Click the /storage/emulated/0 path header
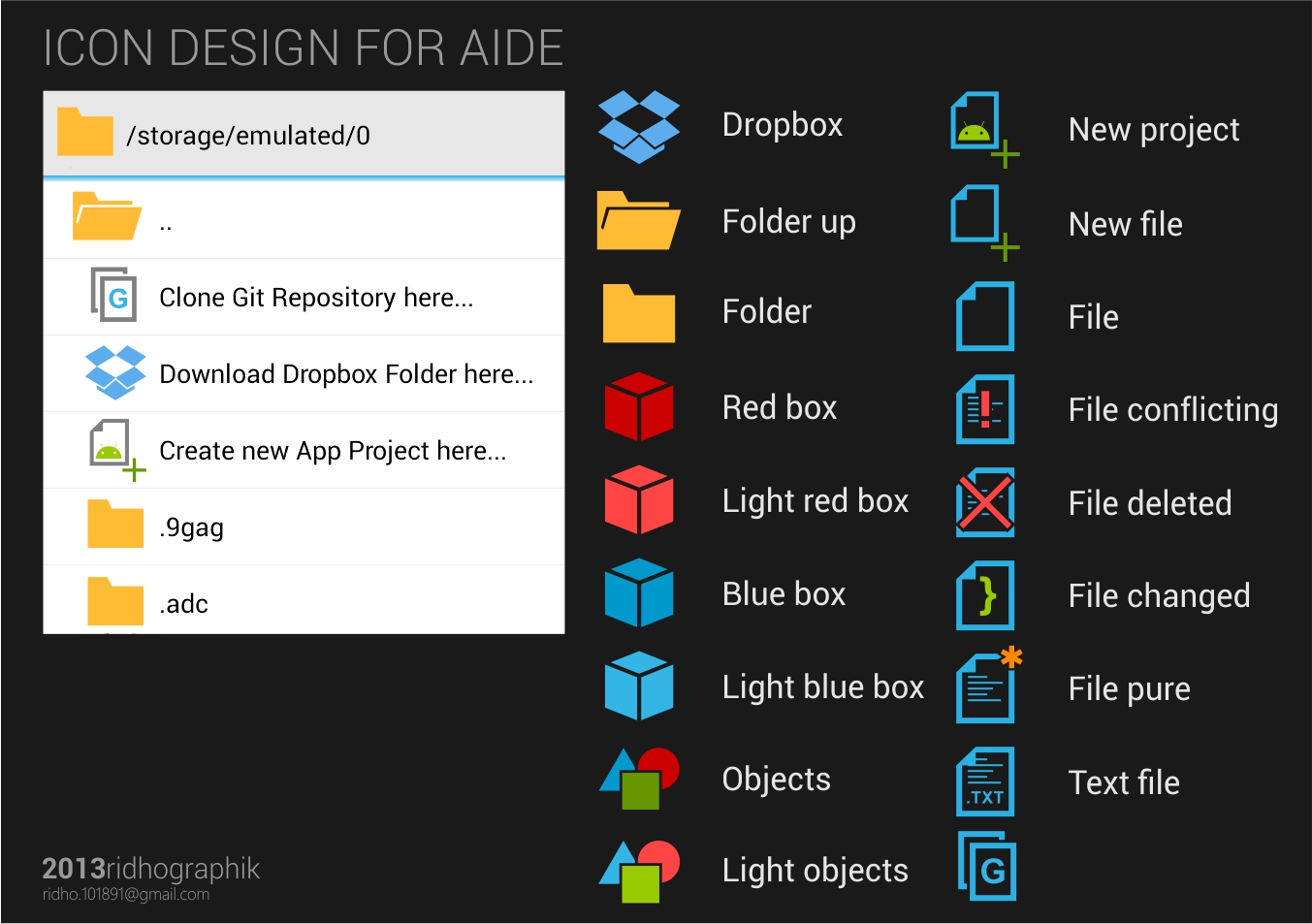This screenshot has height=924, width=1312. [248, 136]
